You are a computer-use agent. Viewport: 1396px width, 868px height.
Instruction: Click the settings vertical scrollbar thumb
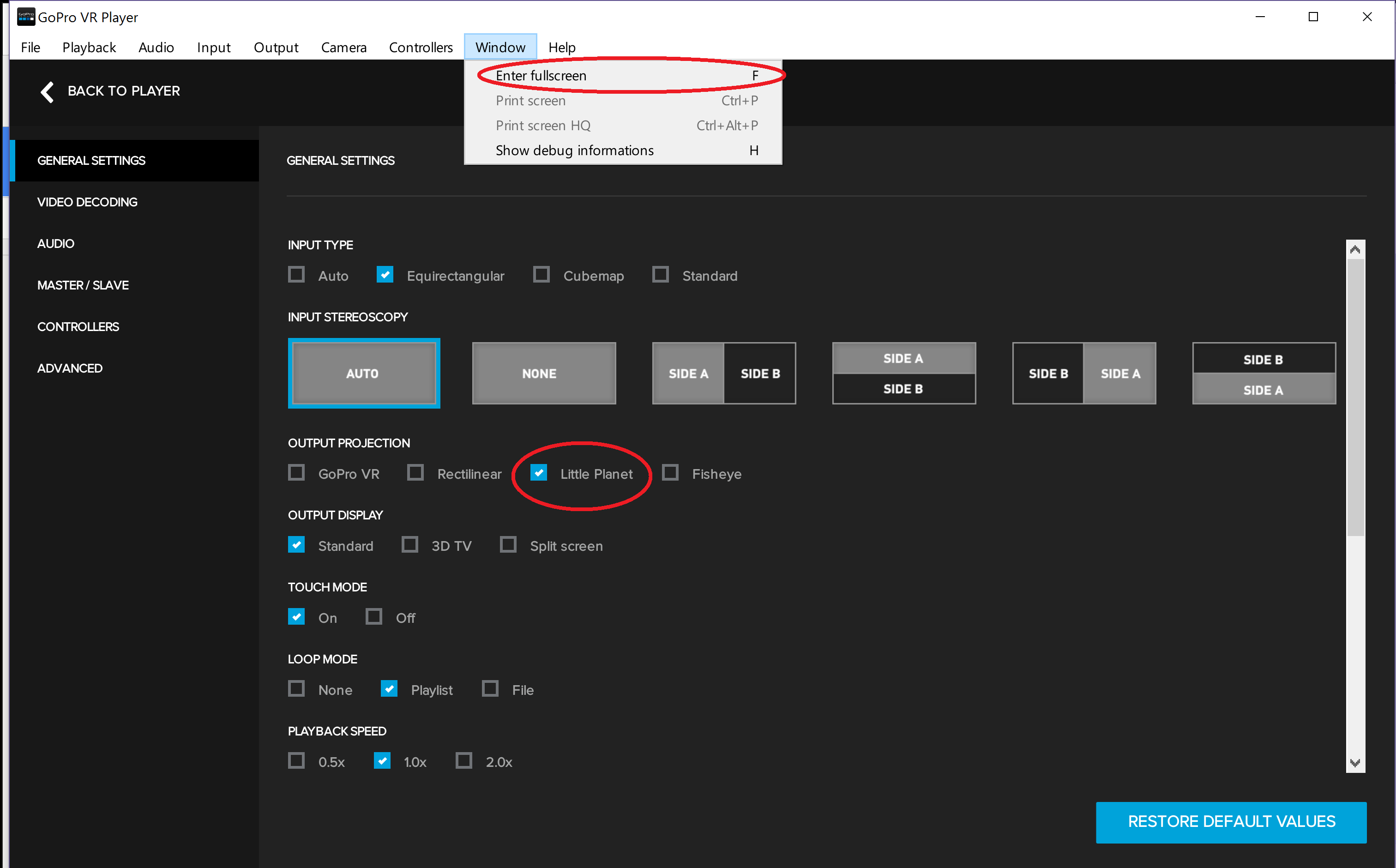1354,396
